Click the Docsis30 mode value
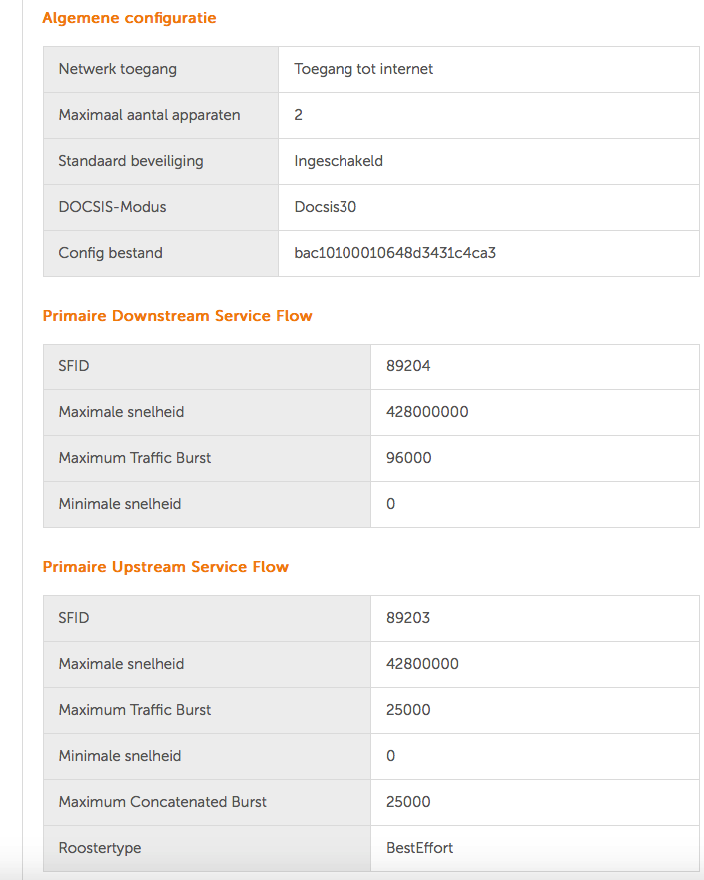The height and width of the screenshot is (880, 704). click(x=325, y=207)
